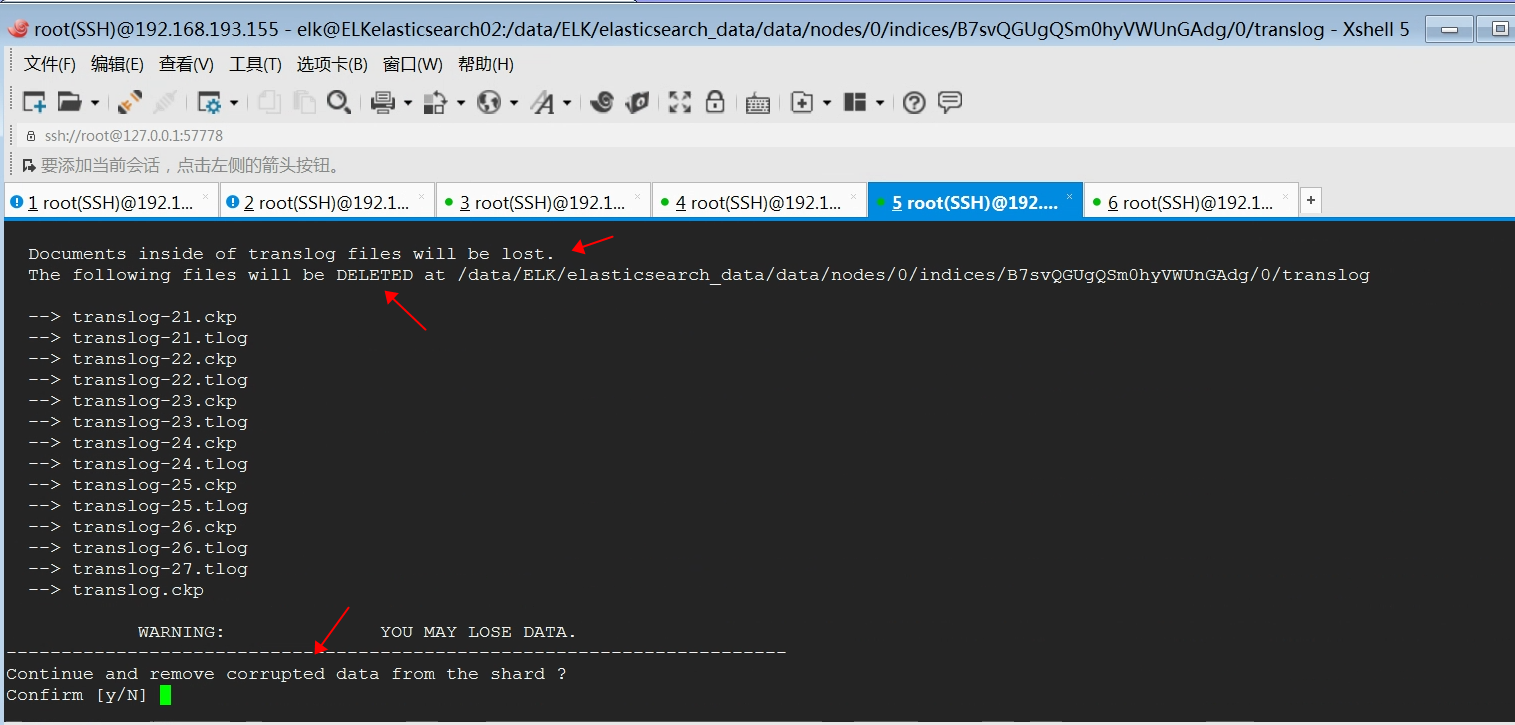Click the lock screen padlock icon

click(715, 102)
